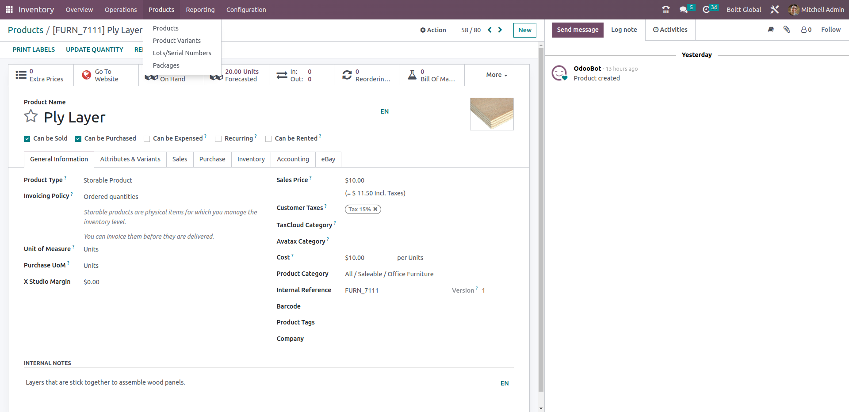Viewport: 849px width, 412px height.
Task: Open Extra Prices list icon
Action: click(x=21, y=75)
